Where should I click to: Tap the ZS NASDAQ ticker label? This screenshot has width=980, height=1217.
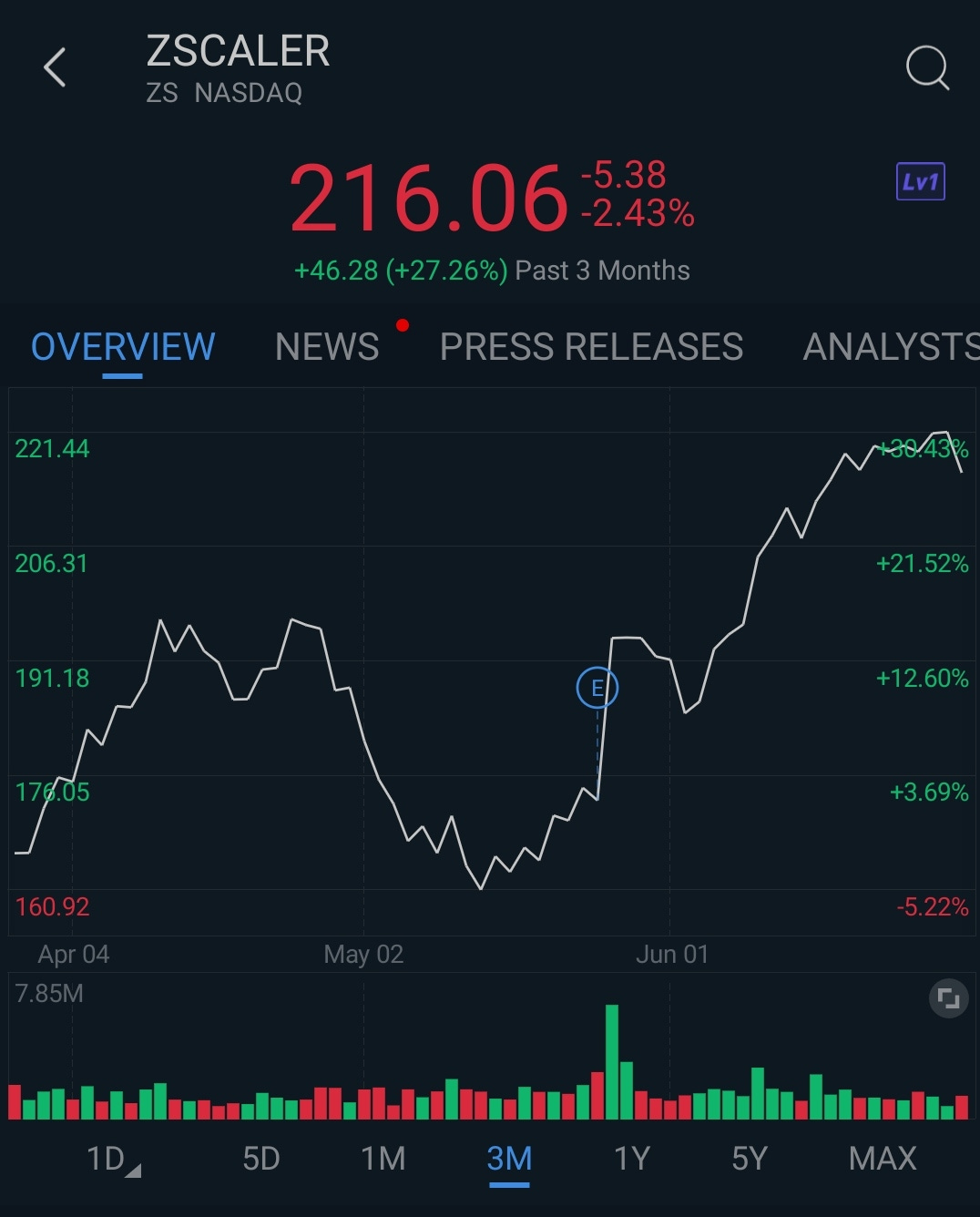click(x=224, y=93)
